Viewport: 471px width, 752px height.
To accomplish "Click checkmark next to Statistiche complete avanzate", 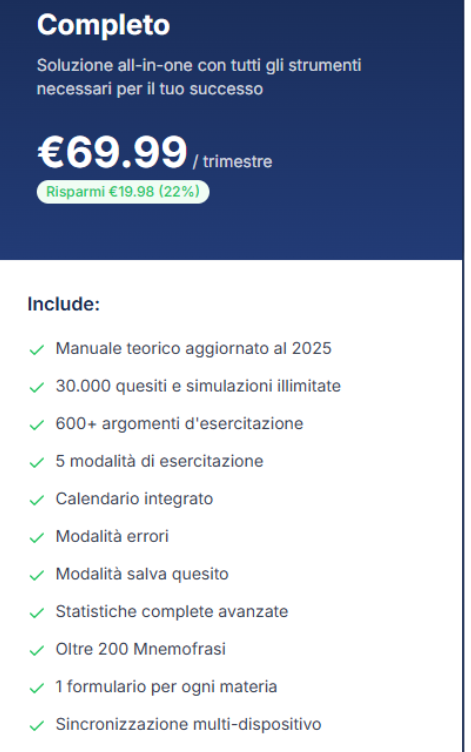I will [36, 613].
